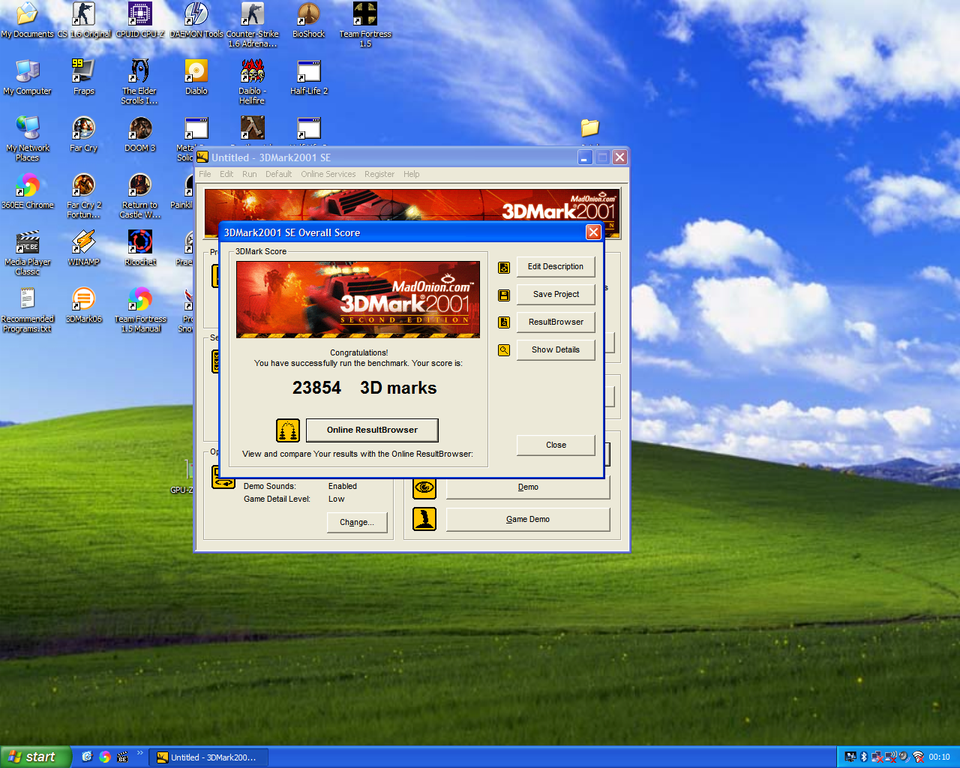Select the 360EE Chrome desktop icon
Viewport: 960px width, 768px height.
(28, 191)
